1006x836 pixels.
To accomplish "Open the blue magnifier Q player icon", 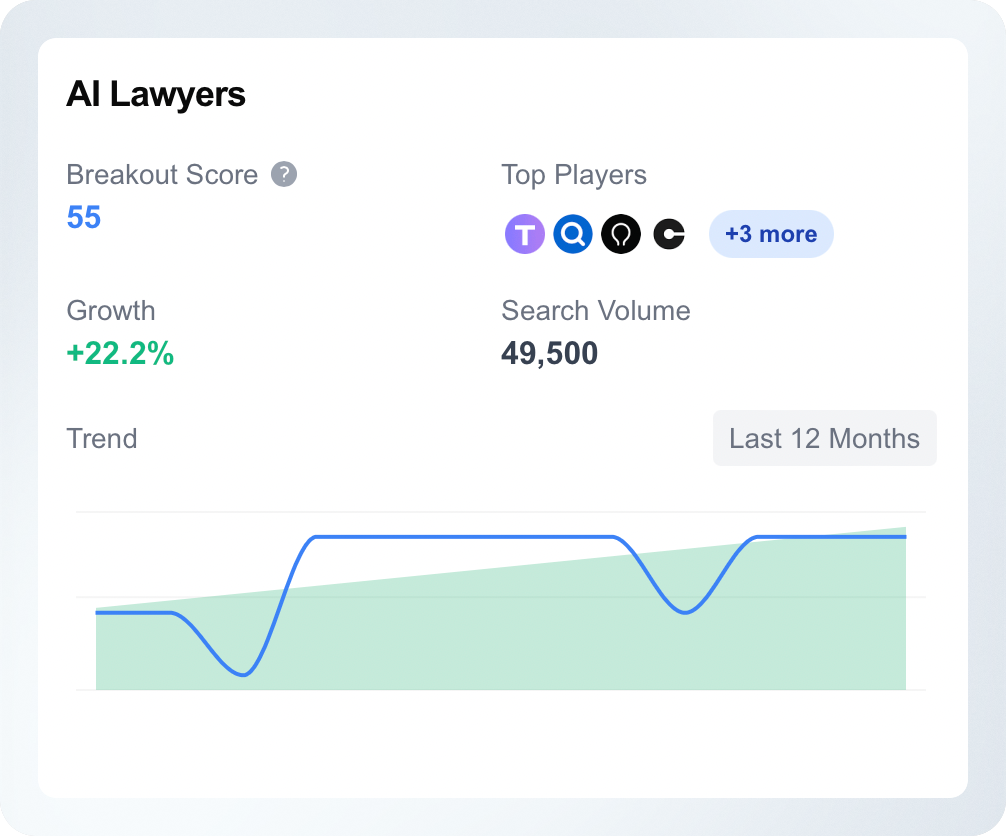I will (573, 234).
